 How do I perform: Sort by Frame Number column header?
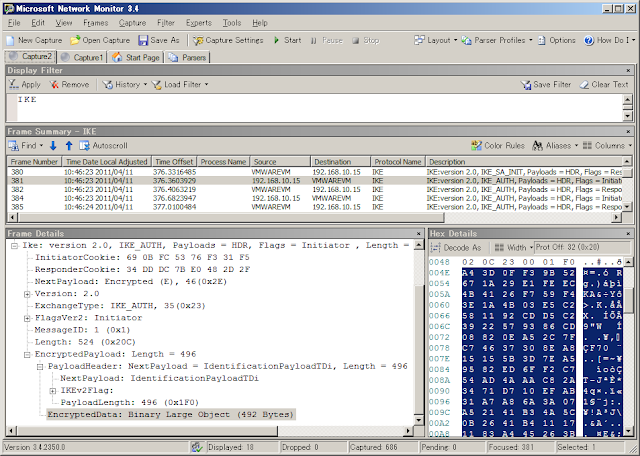34,162
